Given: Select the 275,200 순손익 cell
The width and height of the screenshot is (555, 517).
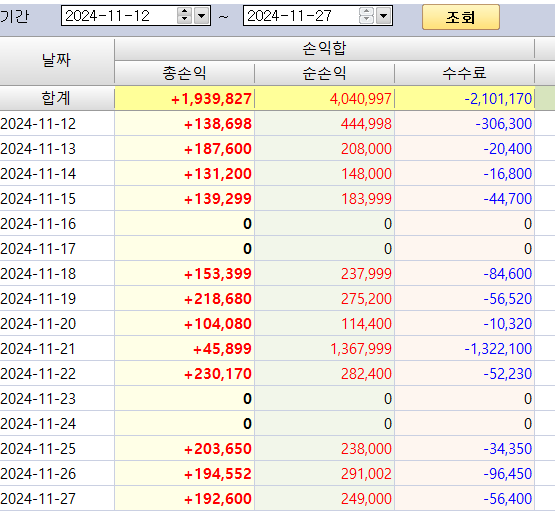Looking at the screenshot, I should click(324, 299).
